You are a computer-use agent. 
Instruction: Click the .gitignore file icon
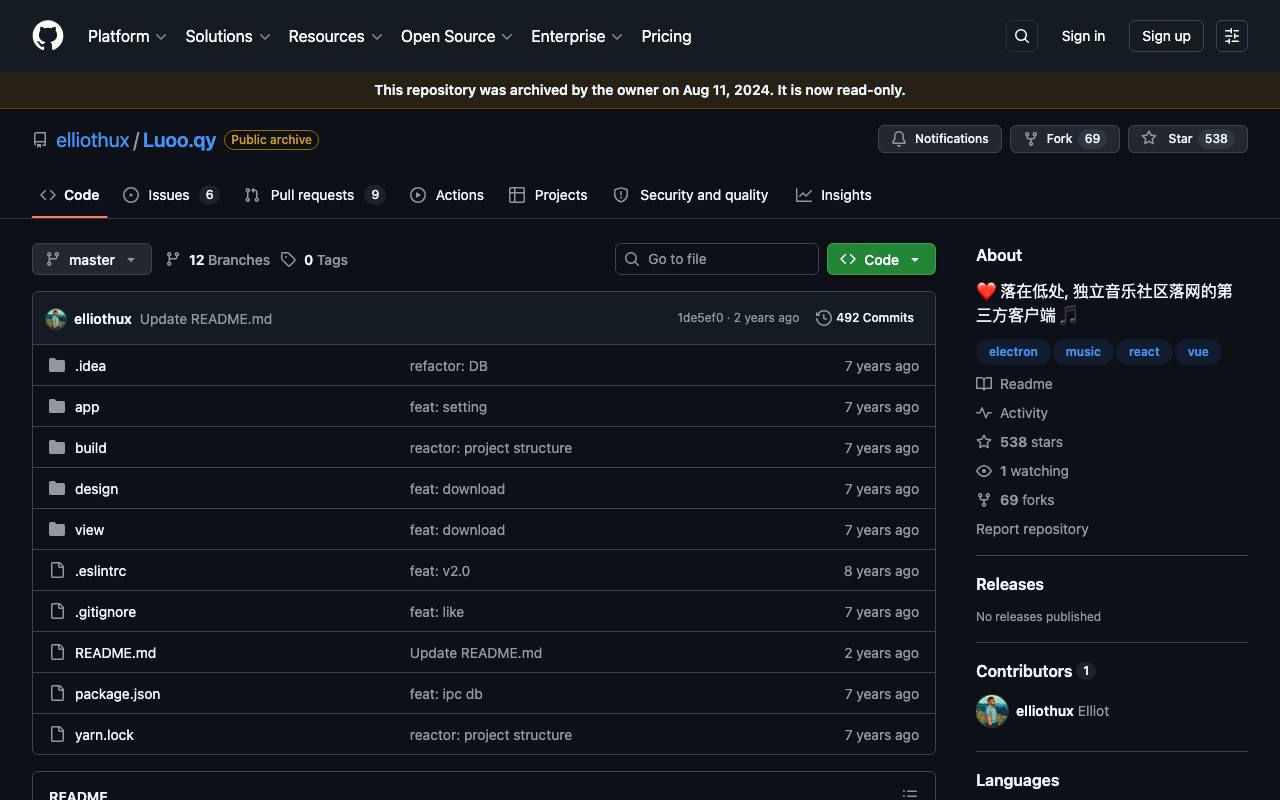tap(57, 612)
